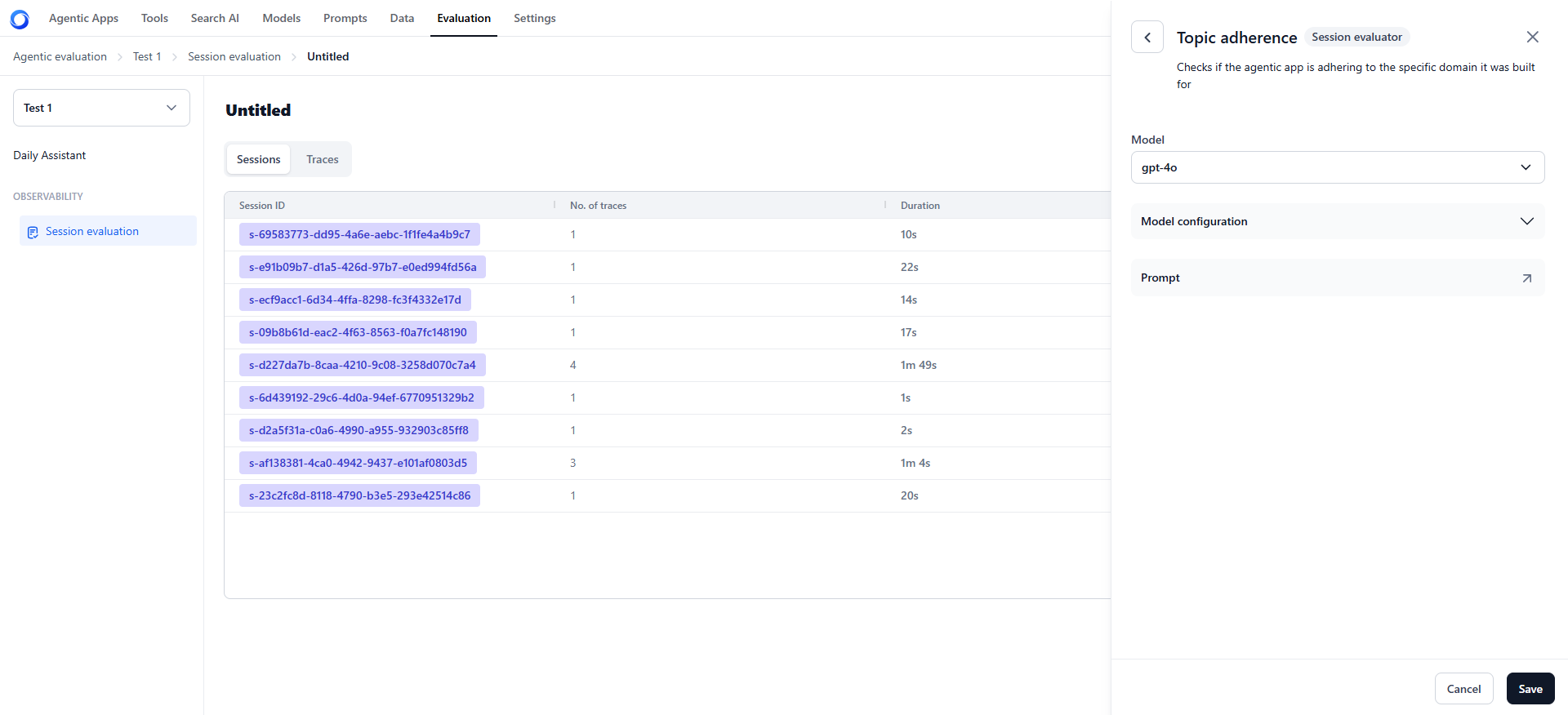This screenshot has height=715, width=1568.
Task: Open session s-23c2fc8d-8118-4790-b3e5-293e42514c86
Action: 359,495
